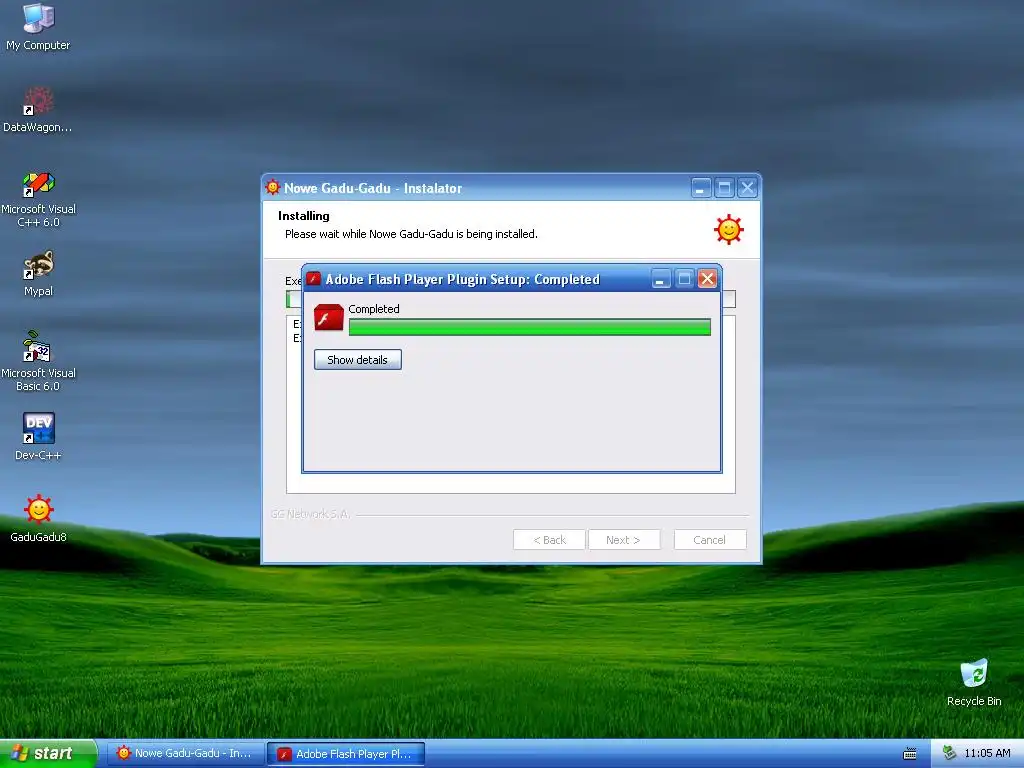Image resolution: width=1024 pixels, height=768 pixels.
Task: Click the 11:05 AM system clock
Action: coord(987,754)
